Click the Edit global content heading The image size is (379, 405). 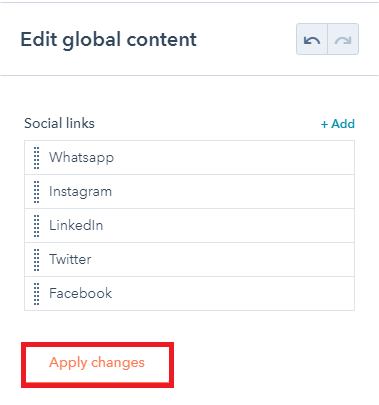109,40
